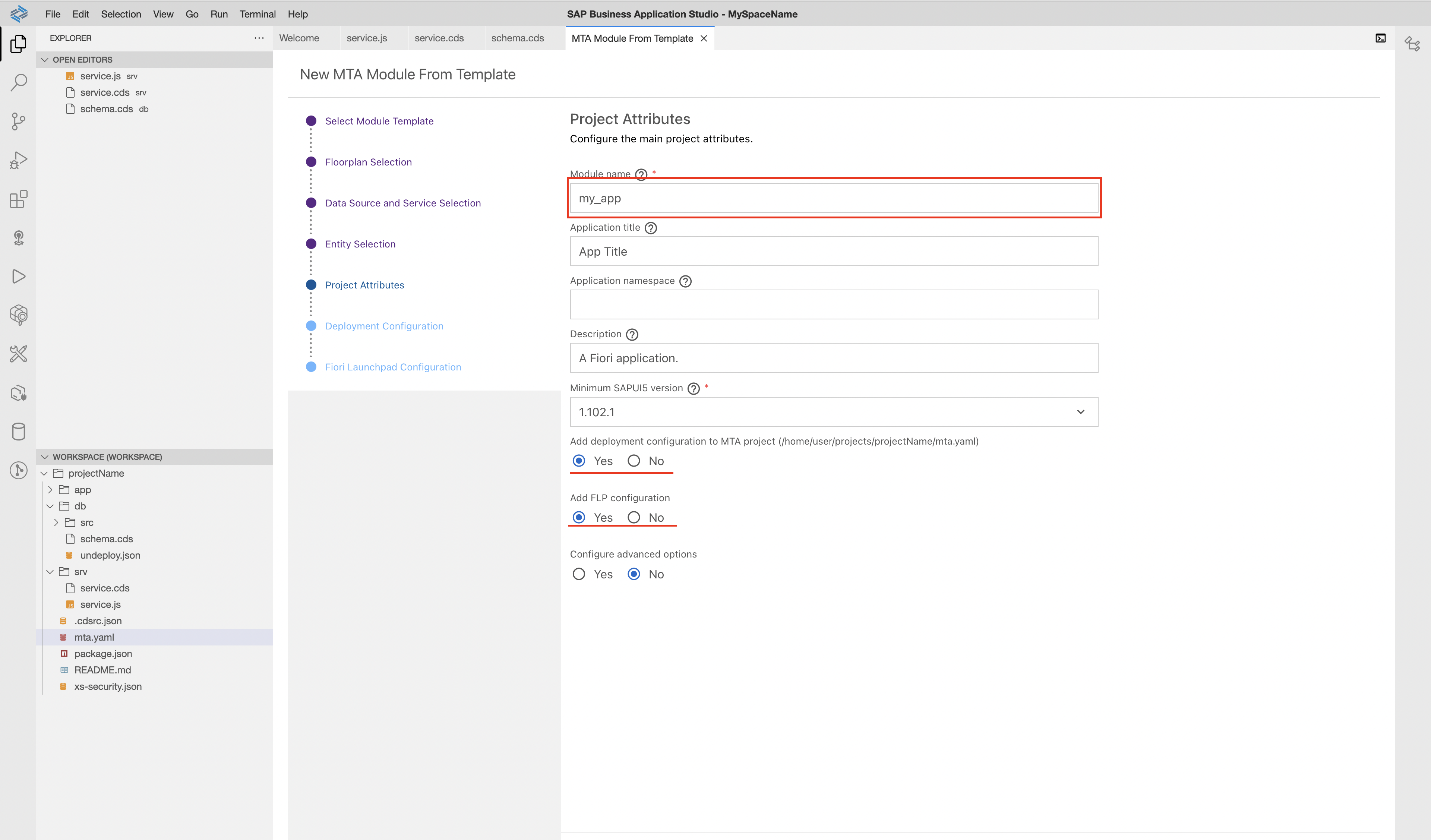Click the cylinder database icon in activity bar
The image size is (1431, 840).
click(18, 432)
